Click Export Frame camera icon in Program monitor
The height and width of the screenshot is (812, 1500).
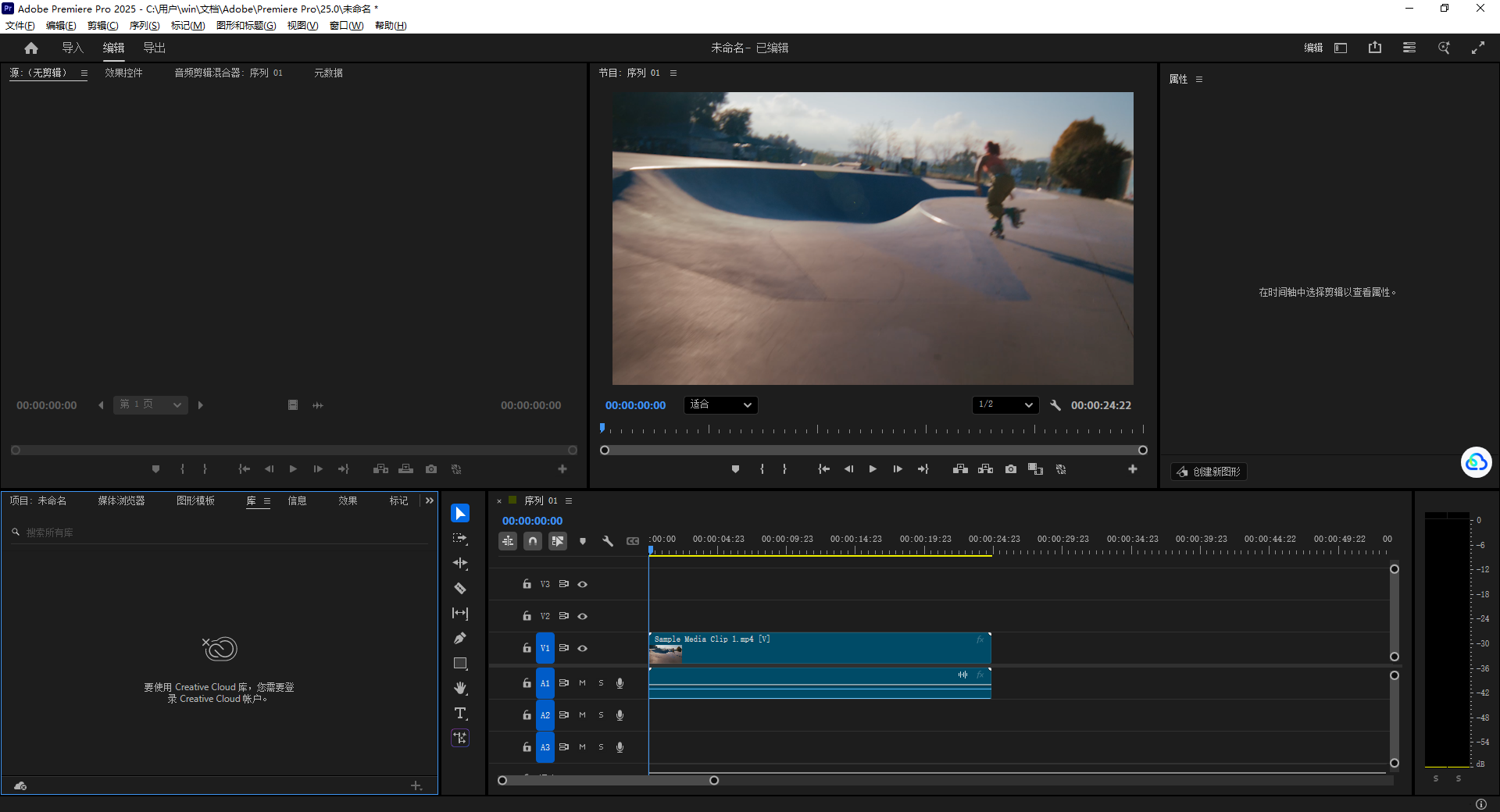pos(1011,469)
